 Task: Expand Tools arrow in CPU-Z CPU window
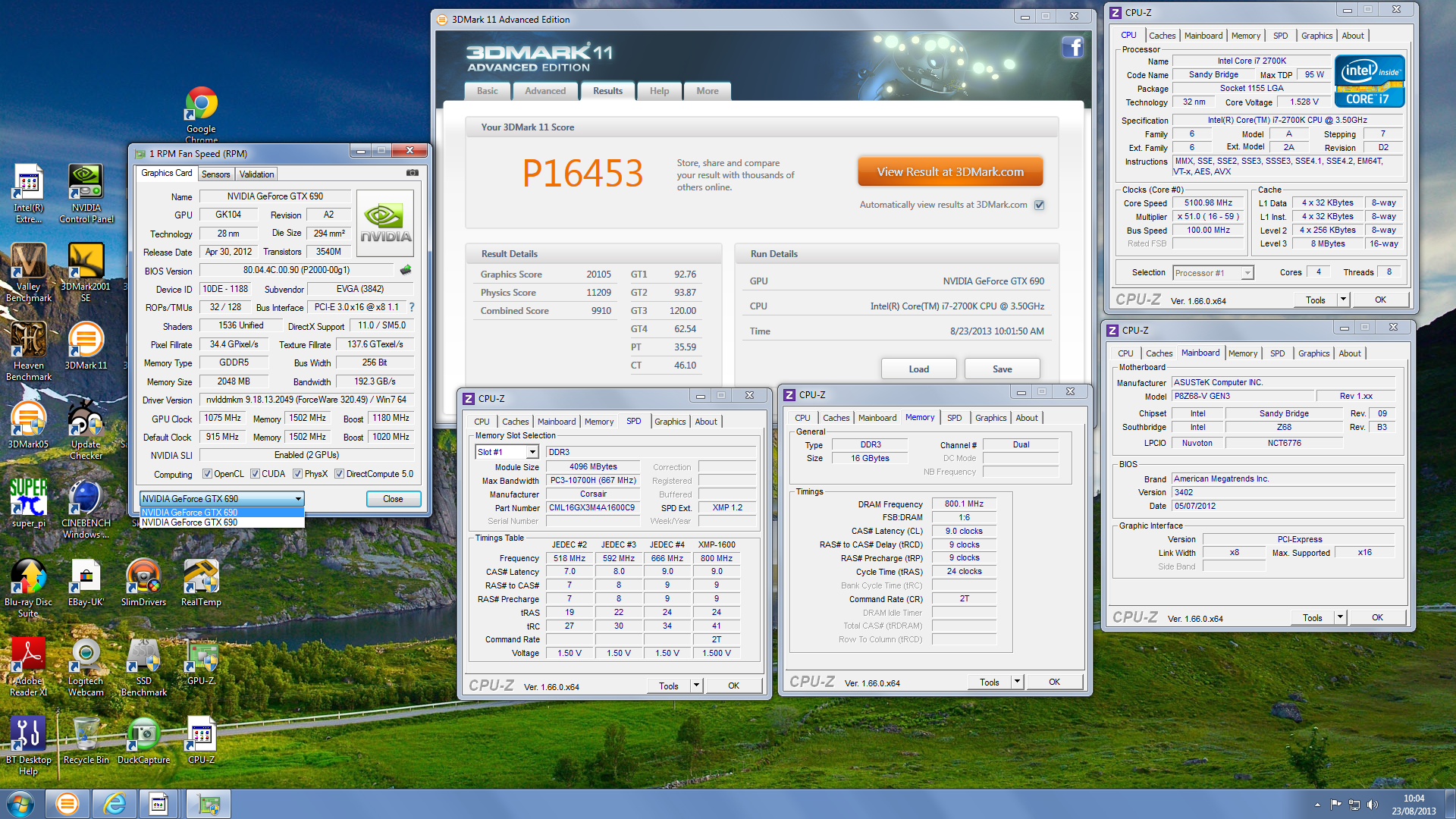(1342, 300)
